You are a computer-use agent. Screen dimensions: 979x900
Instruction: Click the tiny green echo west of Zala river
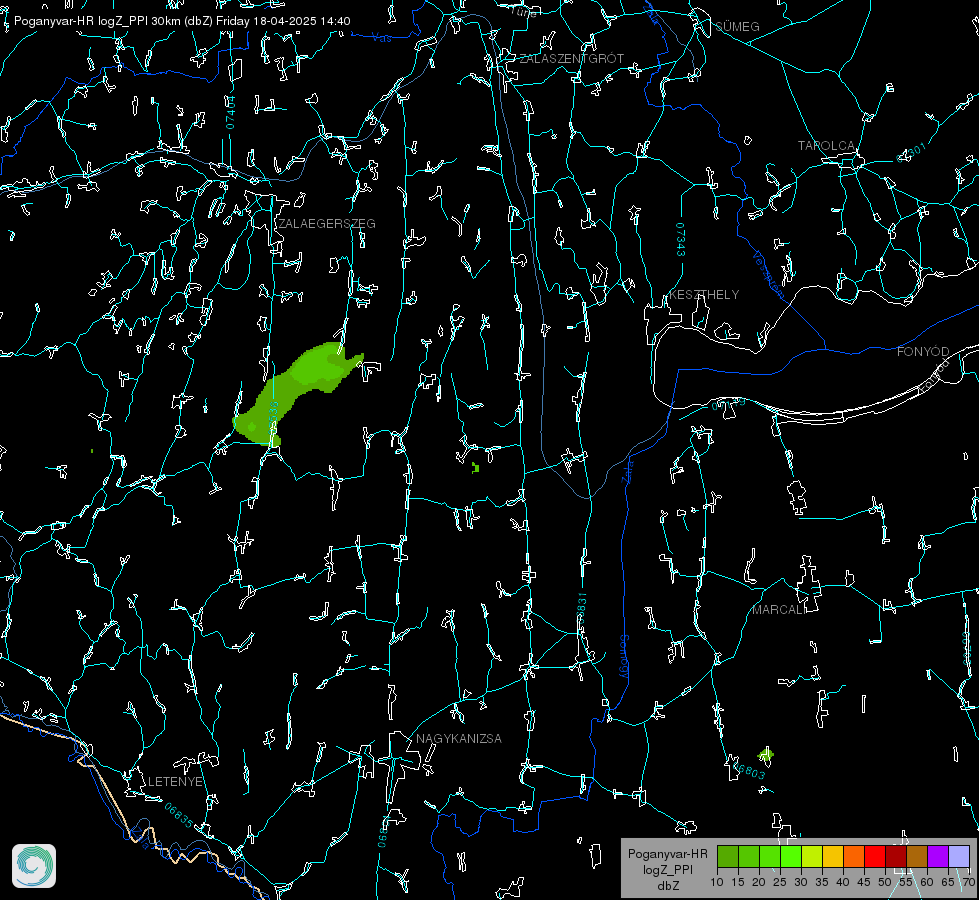tap(475, 467)
